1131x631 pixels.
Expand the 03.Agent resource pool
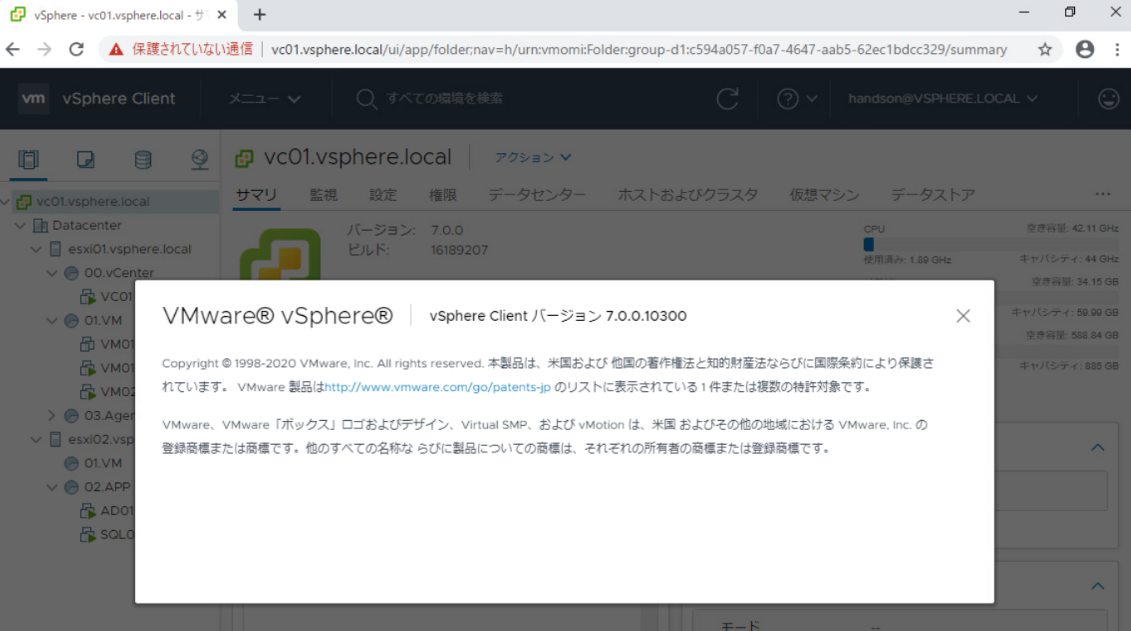coord(52,415)
